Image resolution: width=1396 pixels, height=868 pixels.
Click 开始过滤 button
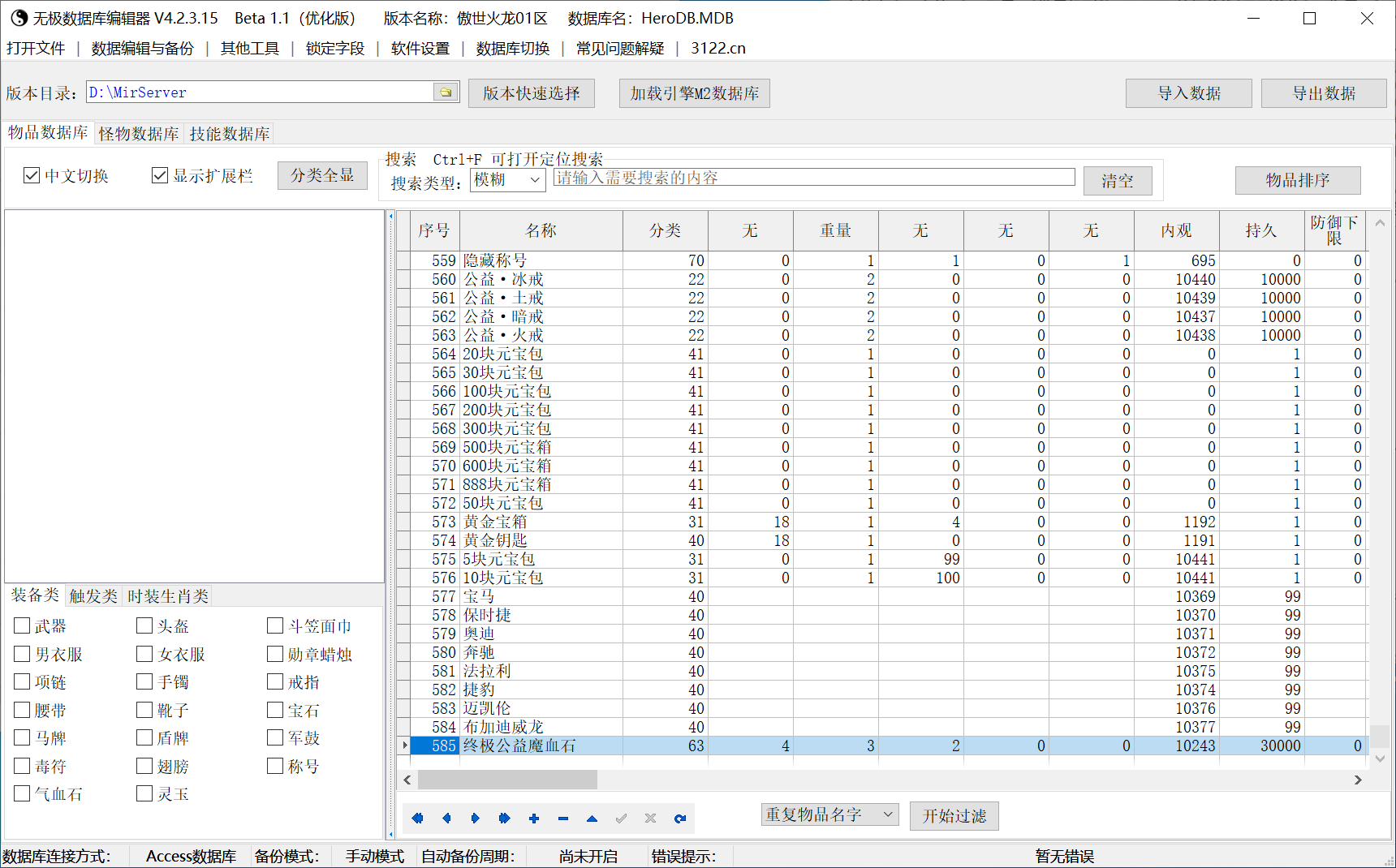[954, 815]
